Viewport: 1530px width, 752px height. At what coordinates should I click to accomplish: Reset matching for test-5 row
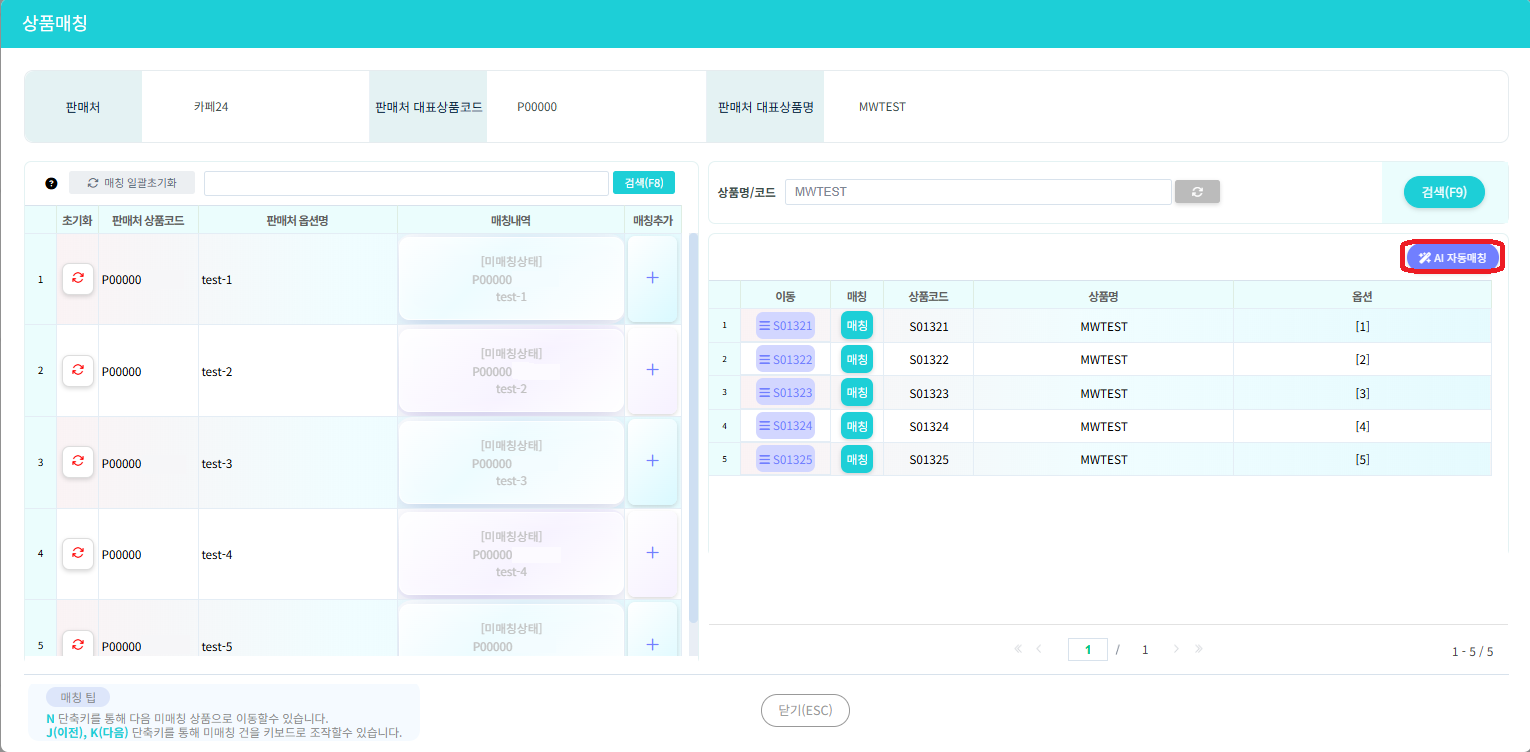[x=78, y=646]
